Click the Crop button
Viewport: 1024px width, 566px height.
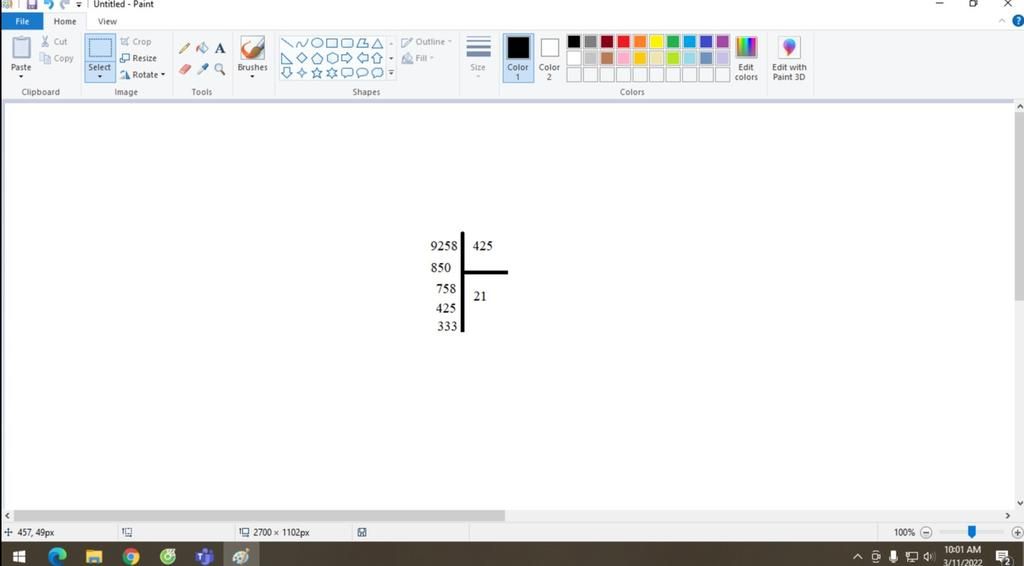pos(136,41)
